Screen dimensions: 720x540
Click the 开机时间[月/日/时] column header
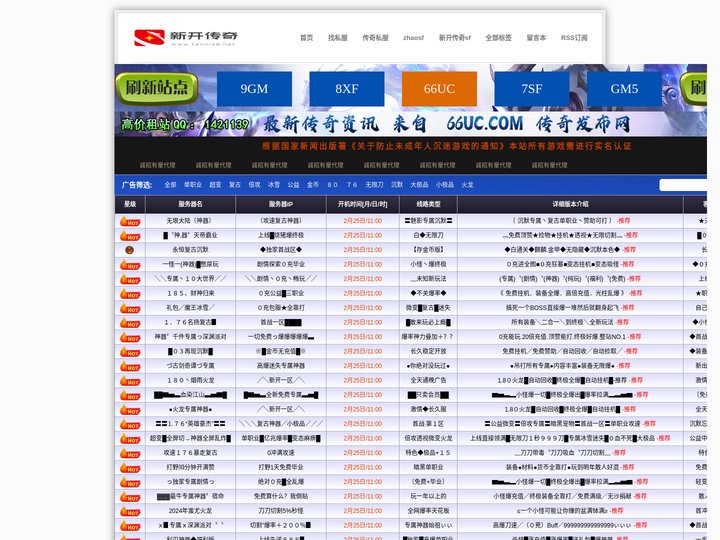point(363,204)
